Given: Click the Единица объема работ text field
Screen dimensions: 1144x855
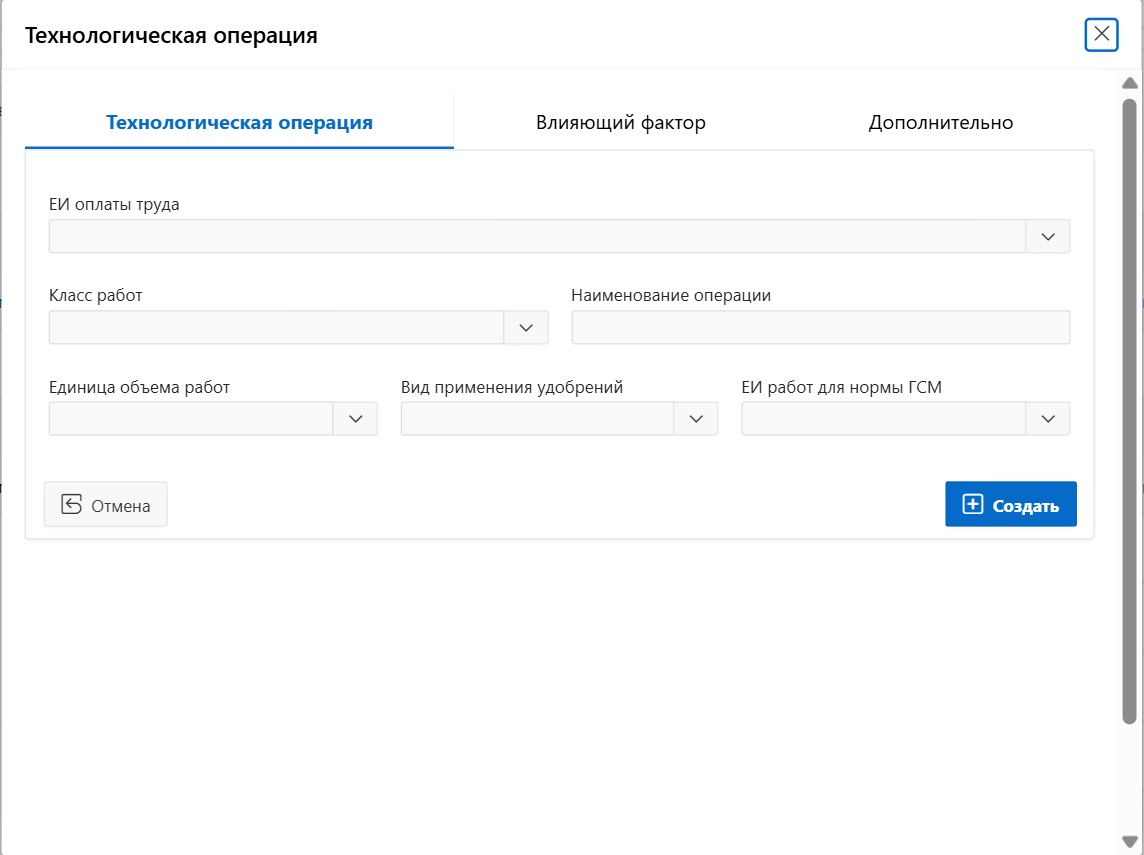Looking at the screenshot, I should 190,419.
